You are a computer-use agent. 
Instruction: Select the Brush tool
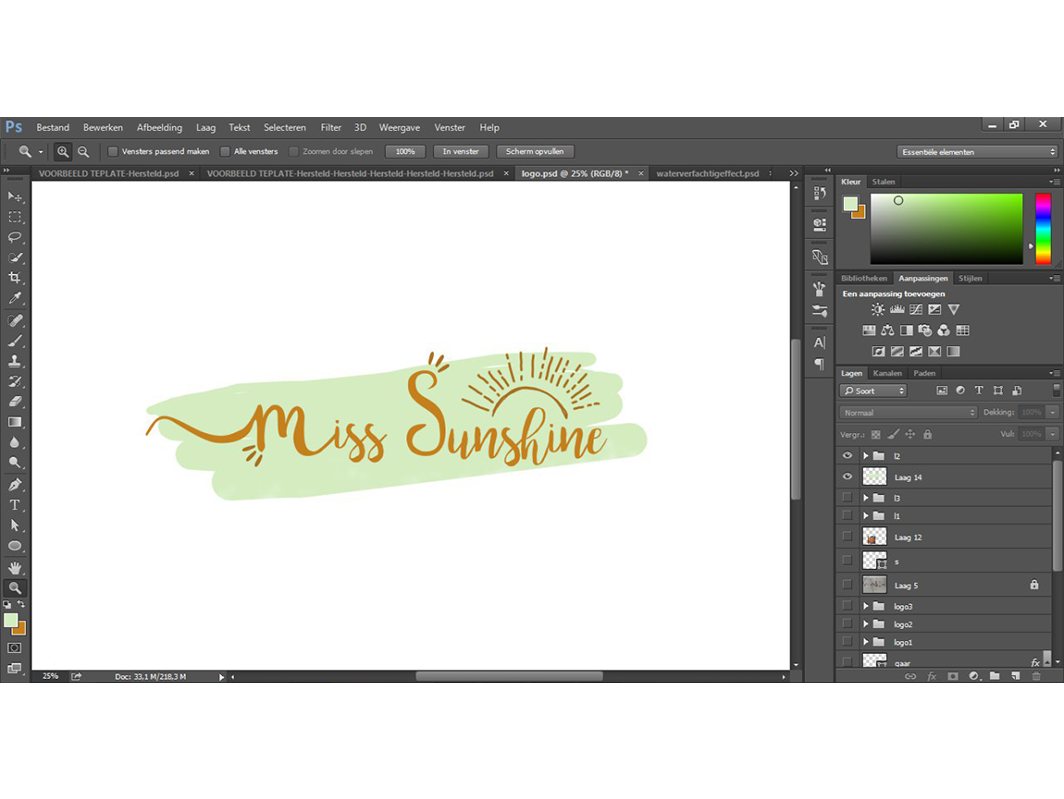coord(15,341)
